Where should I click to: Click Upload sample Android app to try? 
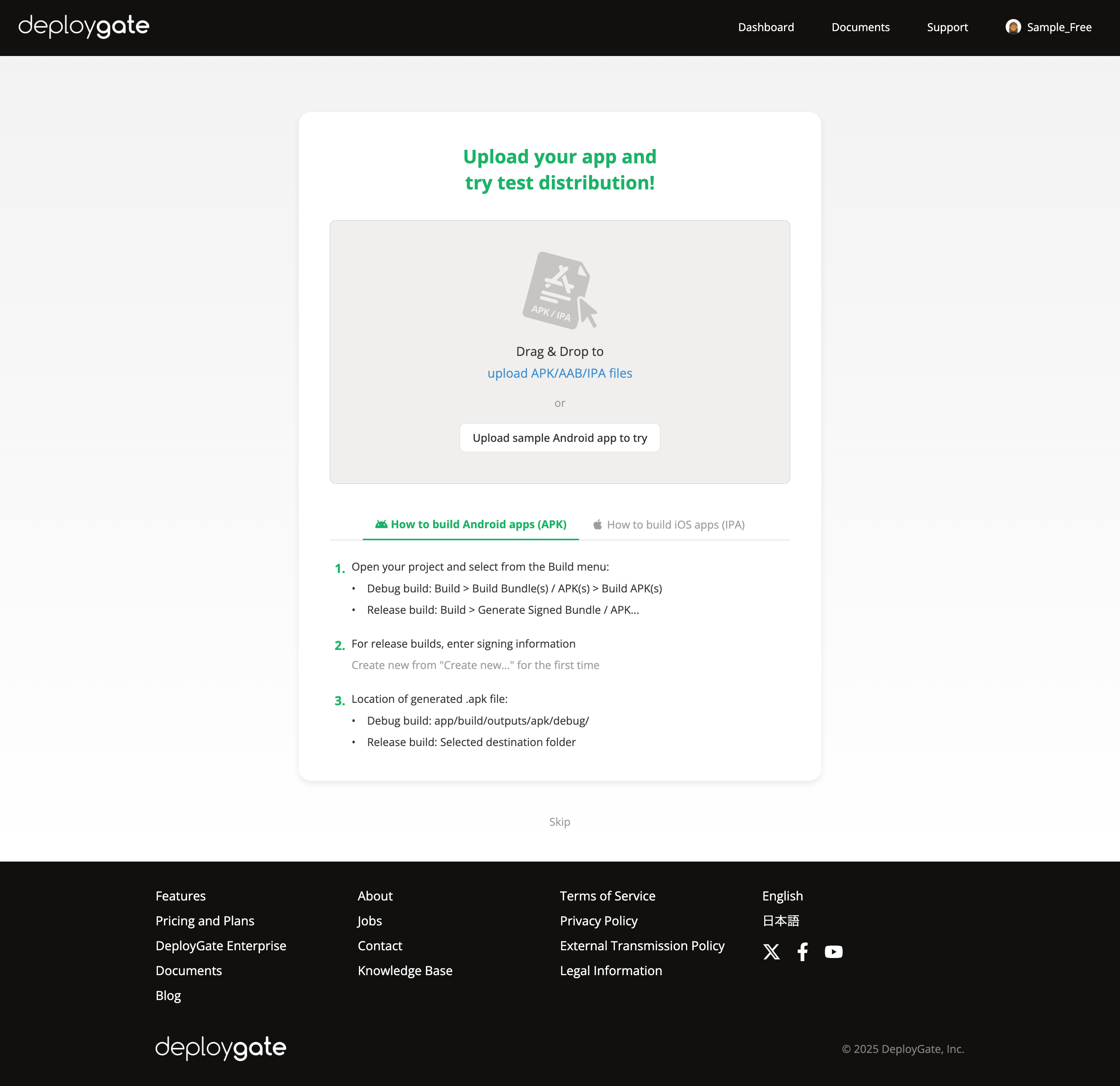560,437
